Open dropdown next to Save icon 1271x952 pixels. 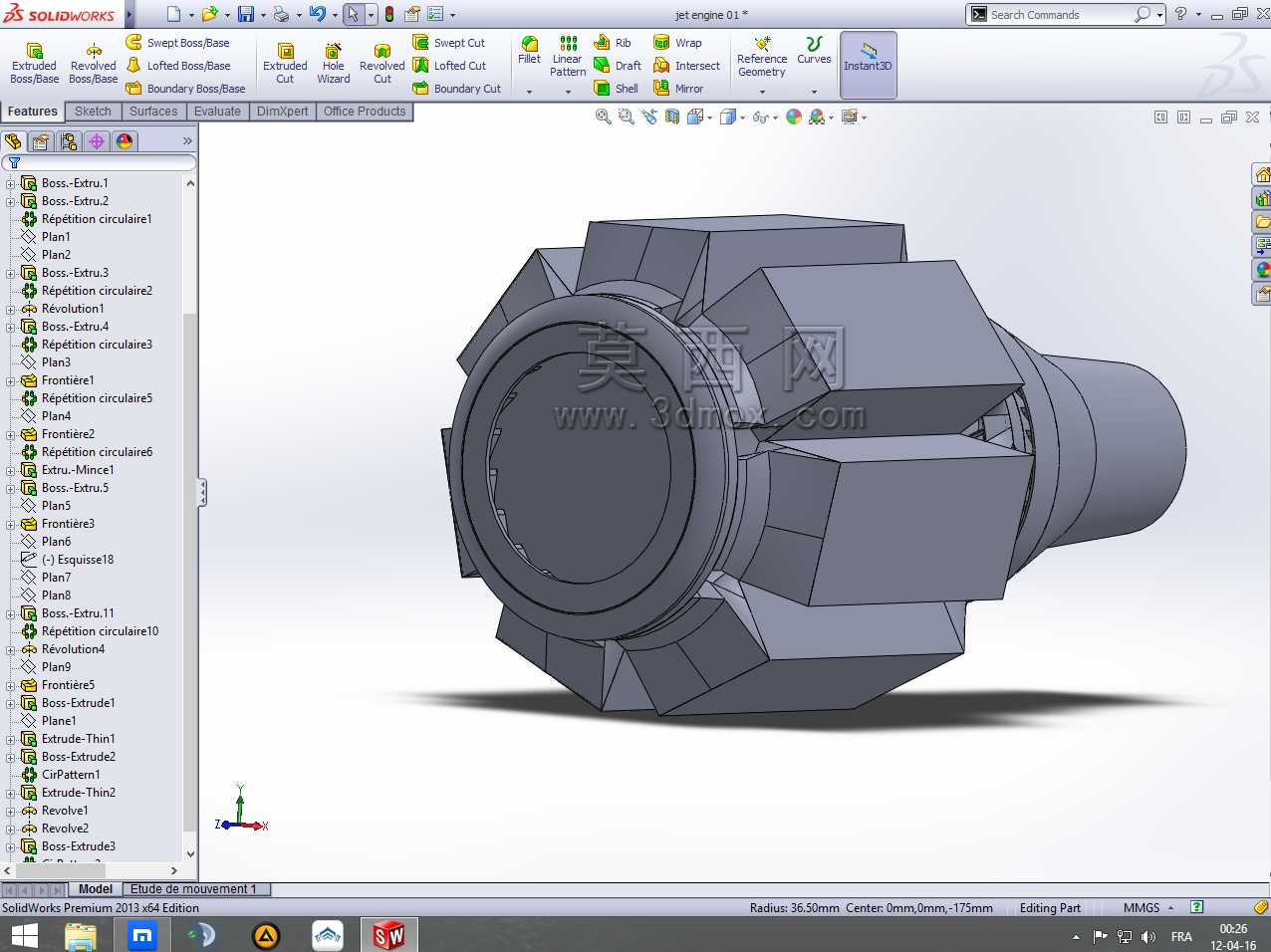tap(263, 15)
